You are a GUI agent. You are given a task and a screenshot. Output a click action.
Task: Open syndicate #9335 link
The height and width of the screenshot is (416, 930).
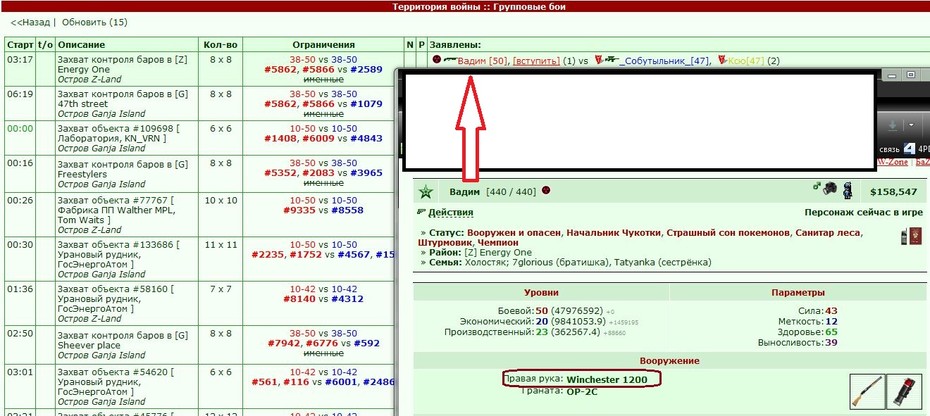(x=300, y=210)
